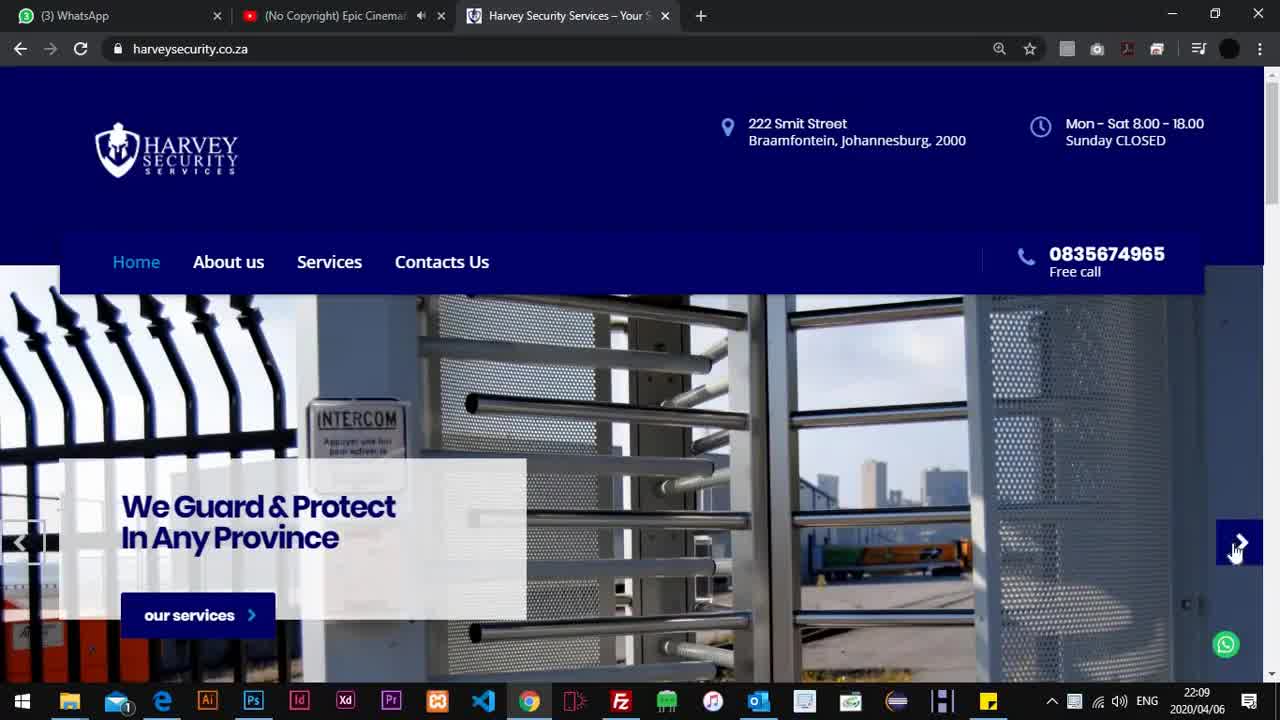Go to previous slide with left arrow
Viewport: 1280px width, 720px height.
(x=21, y=543)
